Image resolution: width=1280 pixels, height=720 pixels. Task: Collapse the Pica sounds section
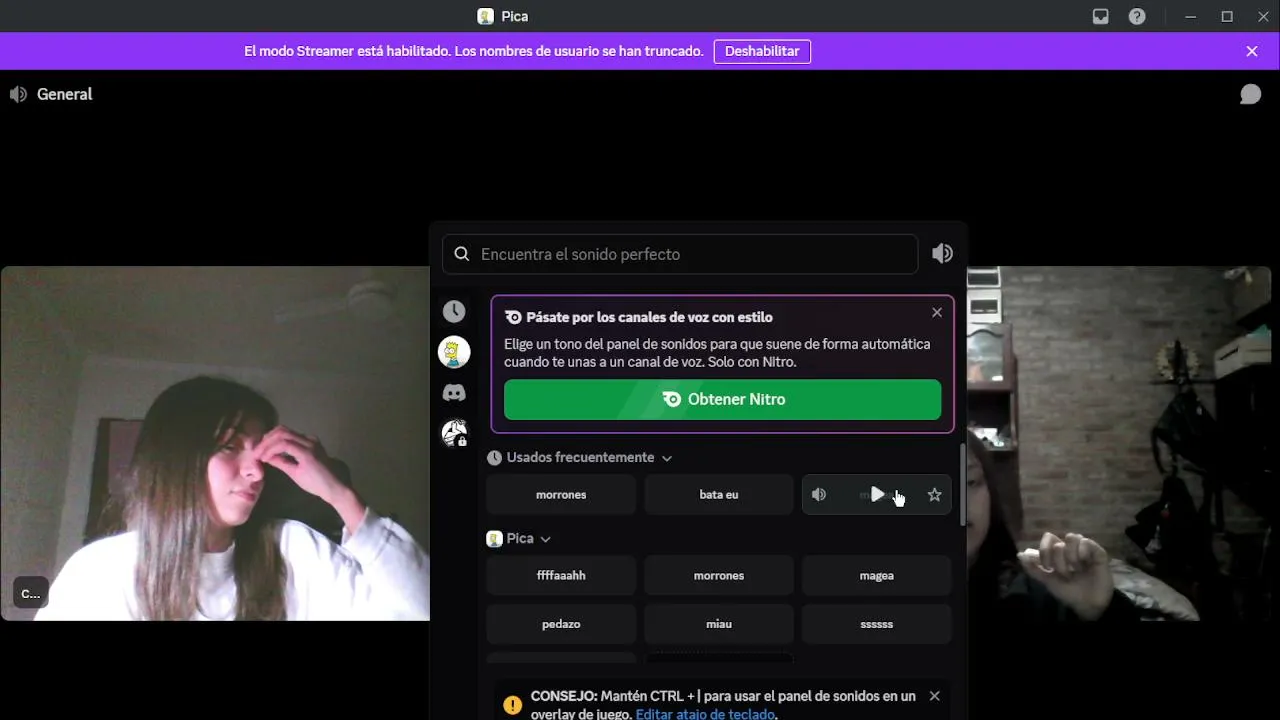tap(519, 538)
